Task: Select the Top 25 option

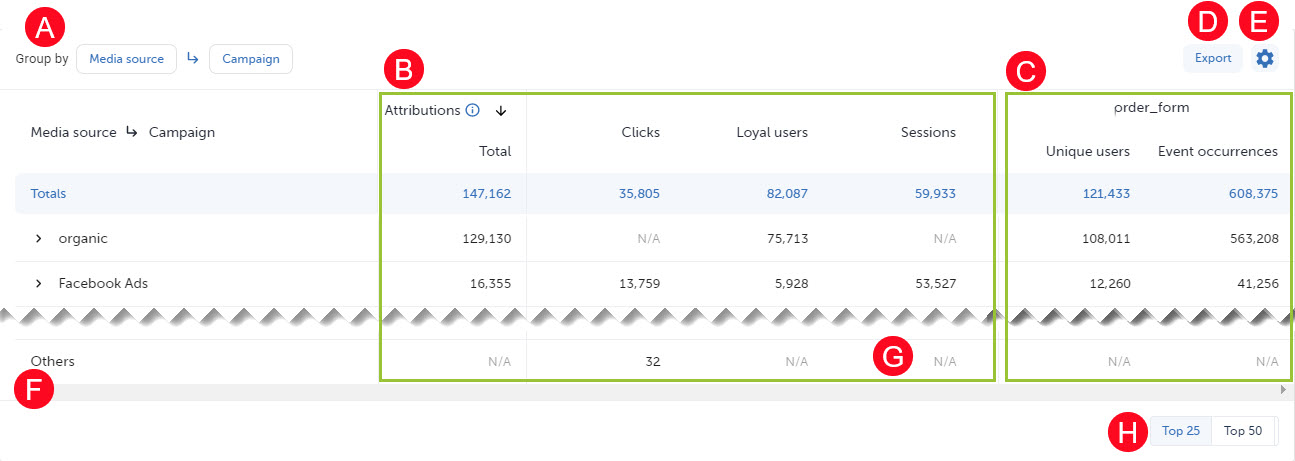Action: tap(1180, 431)
